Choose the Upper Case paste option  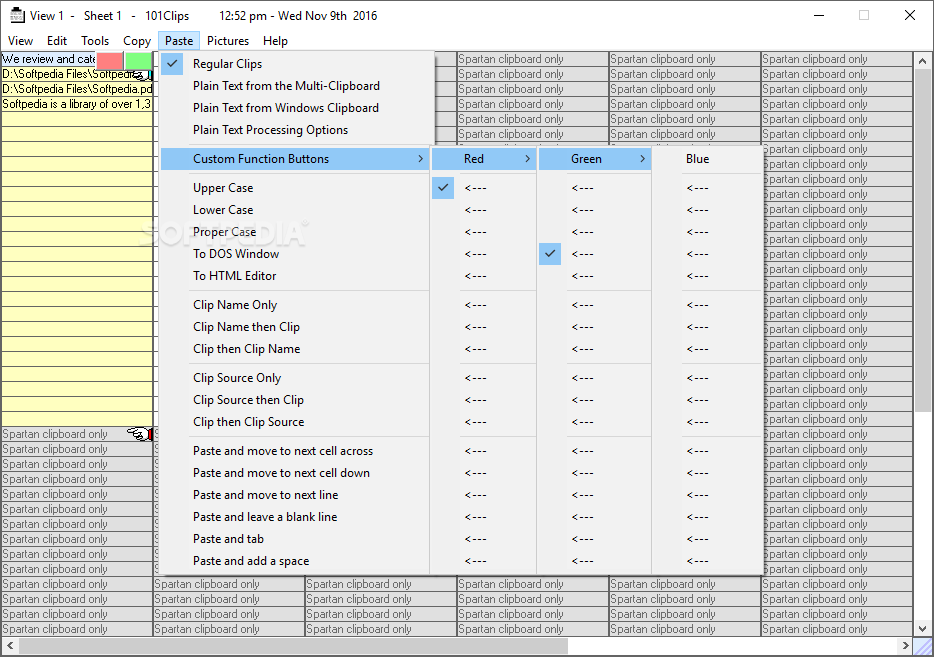pos(295,188)
